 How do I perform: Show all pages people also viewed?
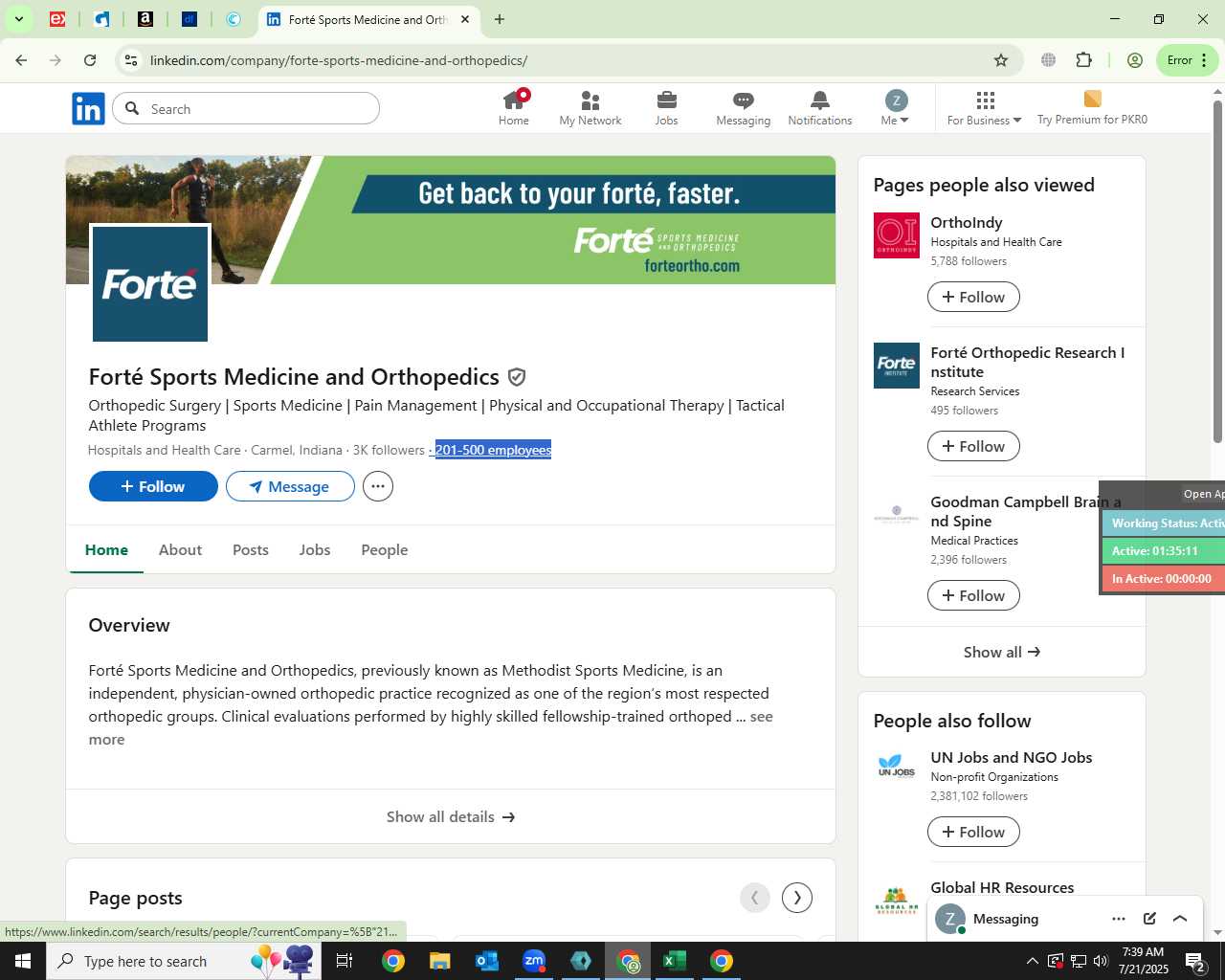[1002, 652]
